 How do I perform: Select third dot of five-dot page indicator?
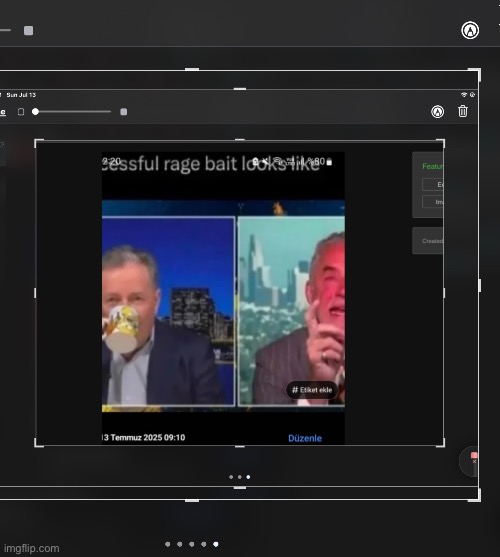click(x=192, y=544)
